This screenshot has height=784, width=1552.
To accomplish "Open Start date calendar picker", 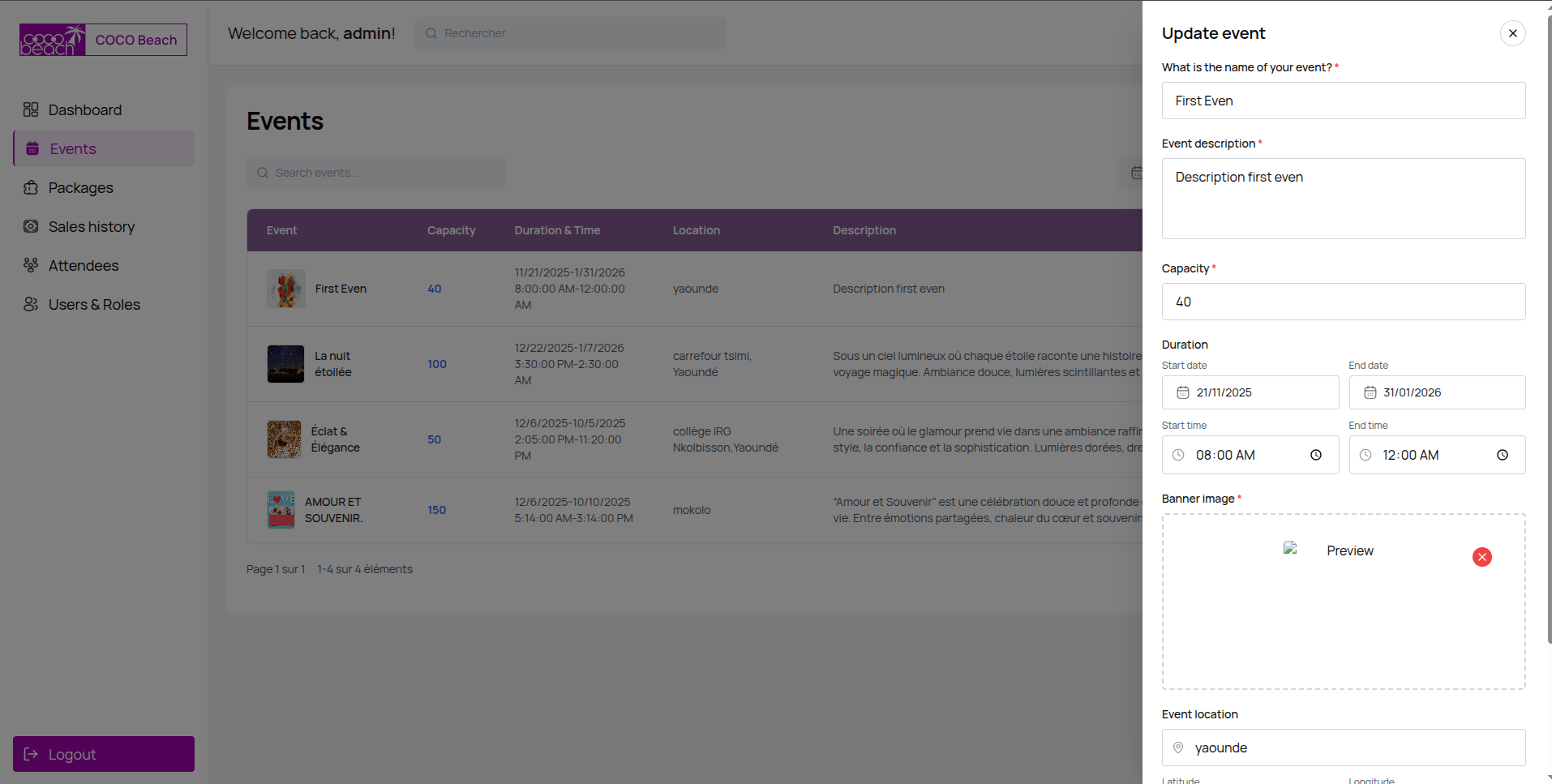I will pyautogui.click(x=1183, y=392).
